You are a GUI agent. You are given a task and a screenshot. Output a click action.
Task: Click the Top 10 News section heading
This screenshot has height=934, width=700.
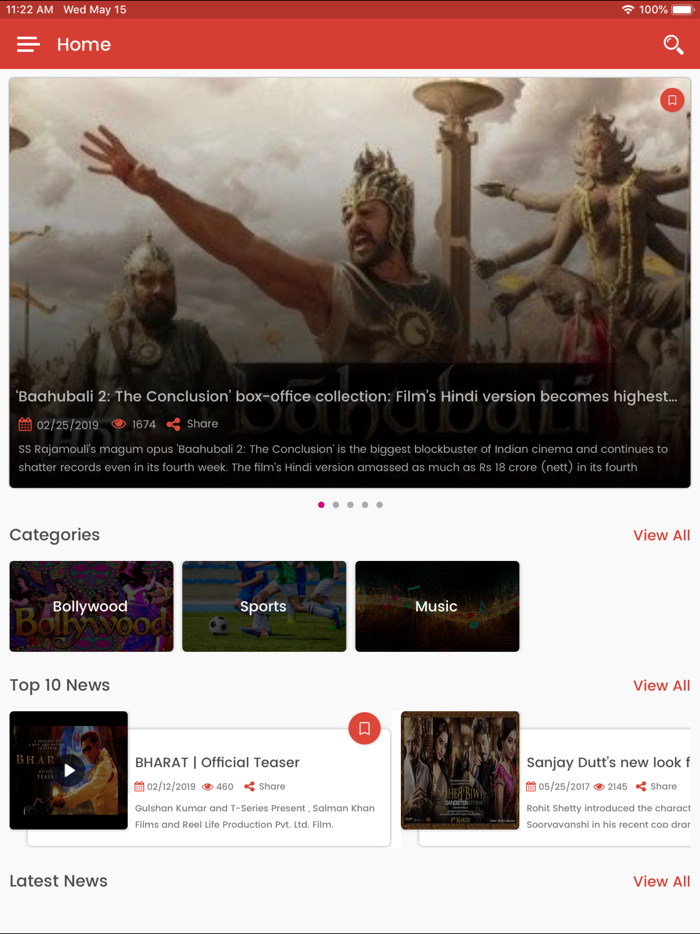(x=60, y=685)
